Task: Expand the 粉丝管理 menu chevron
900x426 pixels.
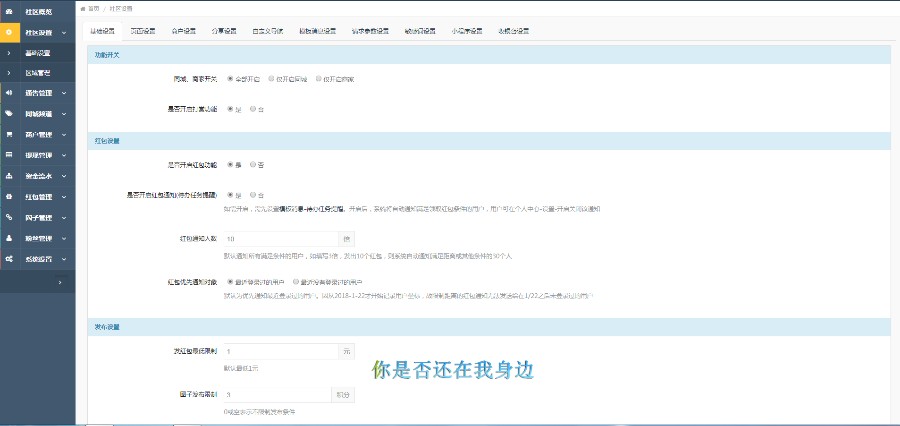Action: [x=64, y=238]
